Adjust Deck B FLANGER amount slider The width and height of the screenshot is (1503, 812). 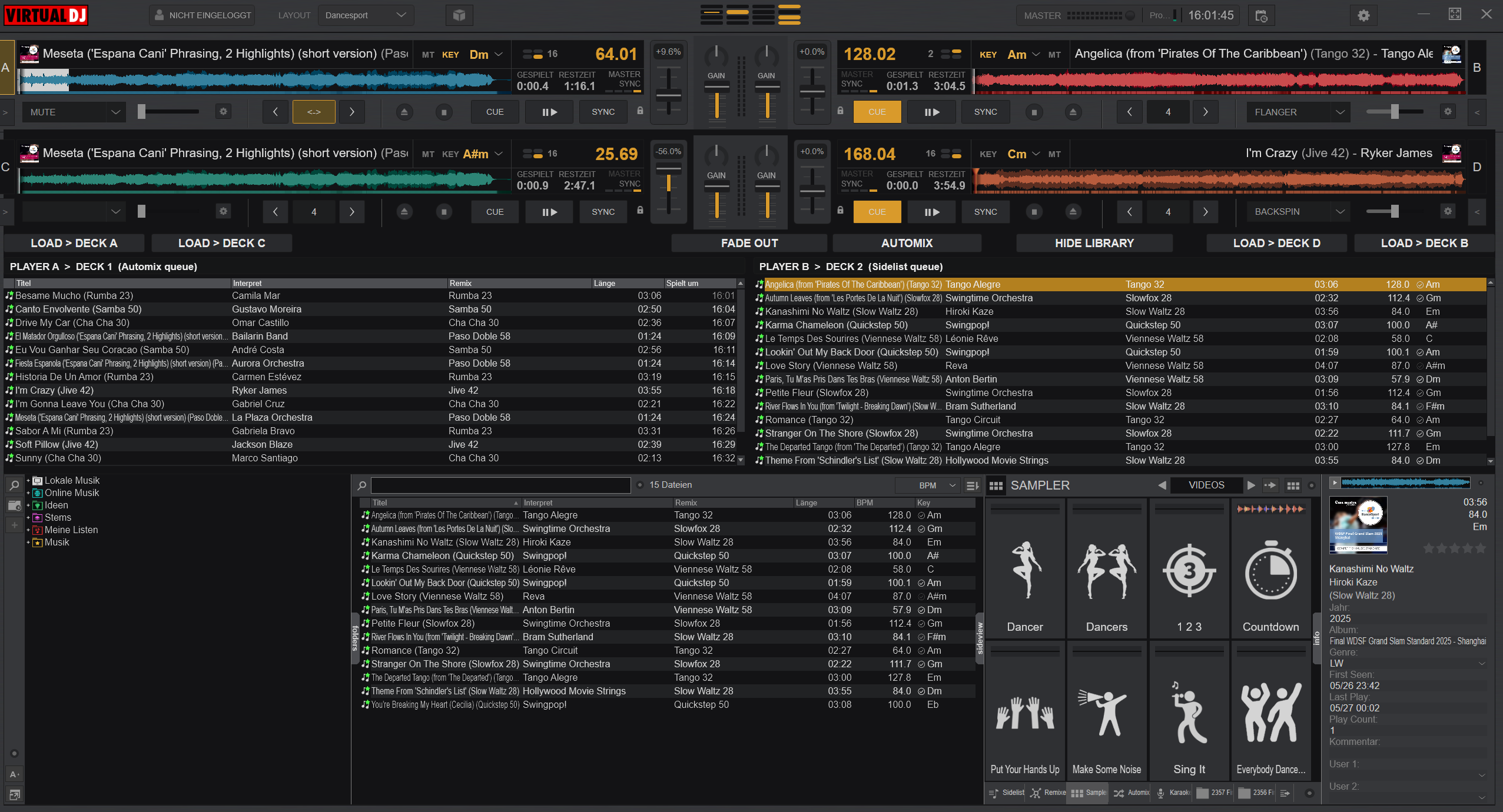point(1394,111)
